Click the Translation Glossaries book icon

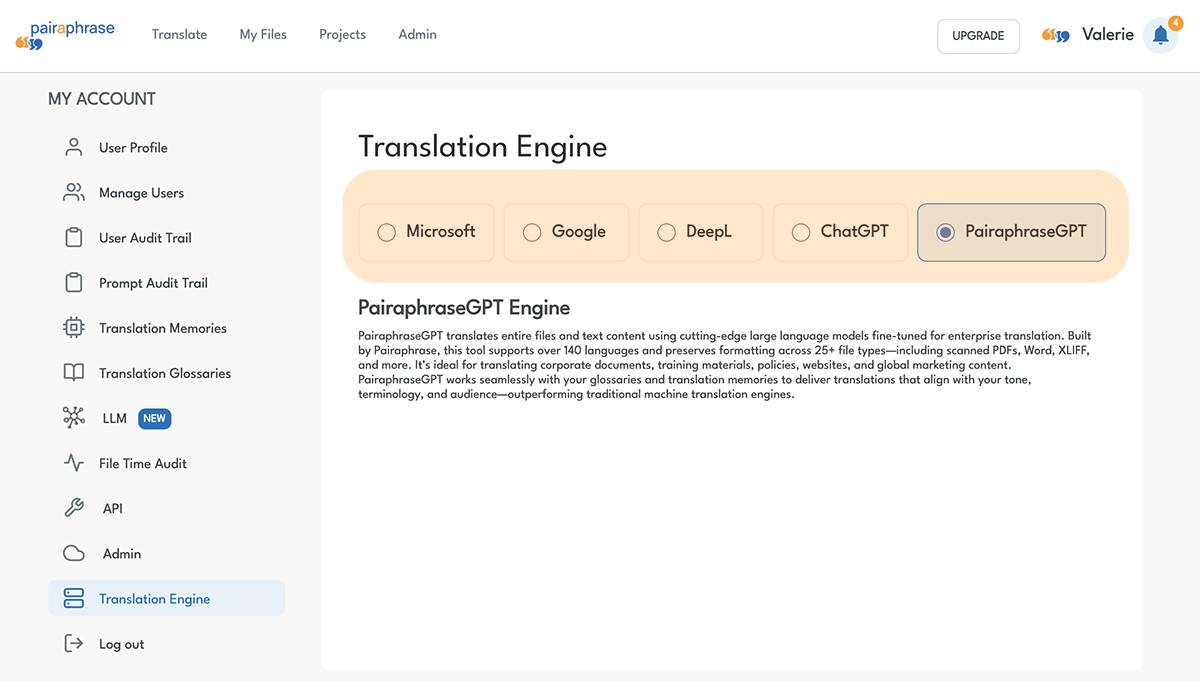[74, 373]
